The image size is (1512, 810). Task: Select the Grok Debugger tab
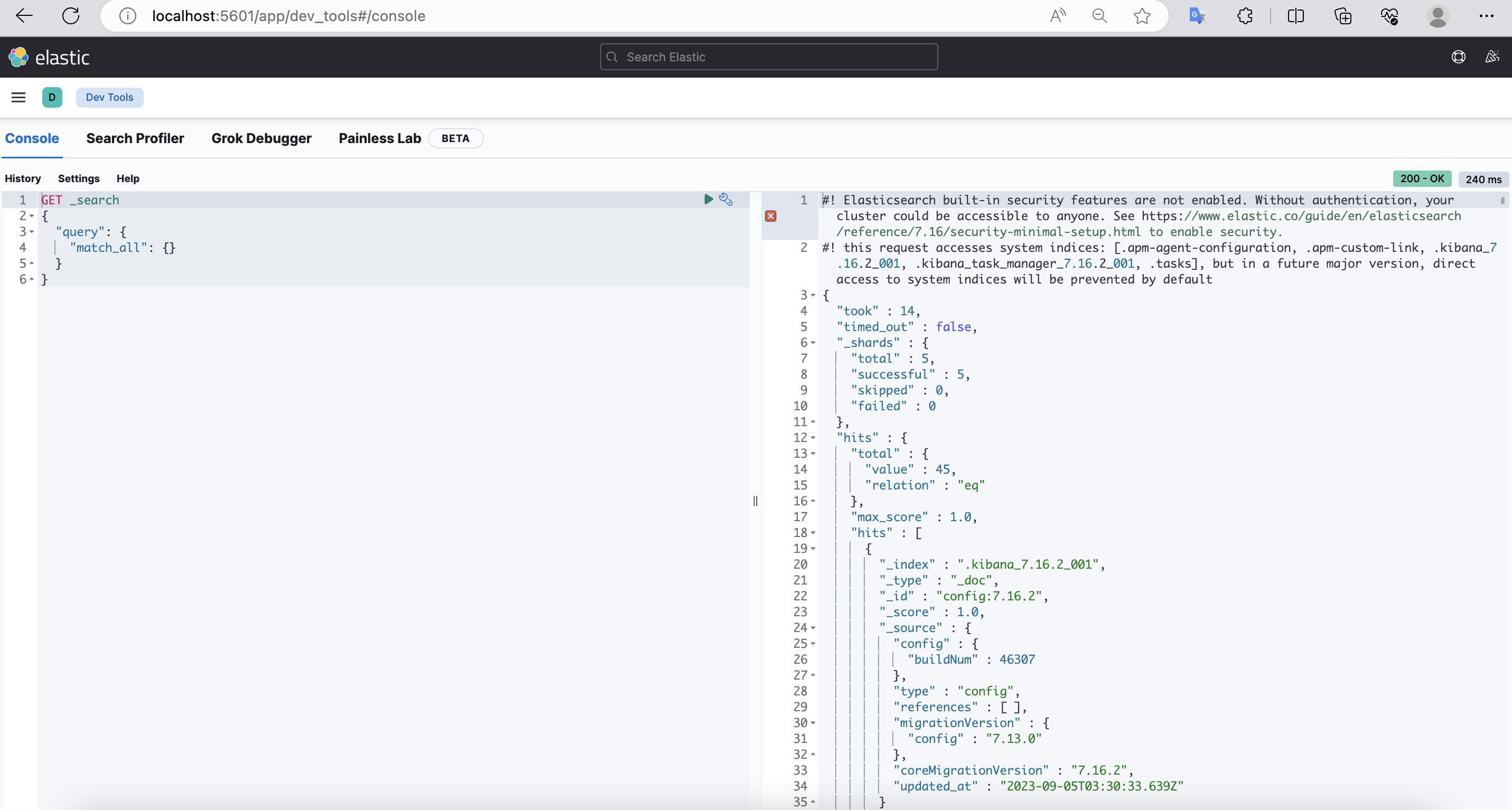pos(261,138)
